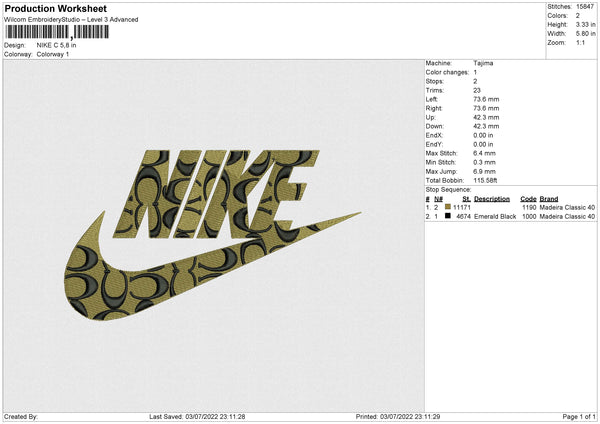
Task: Click the 'Brand' column header
Action: click(549, 199)
